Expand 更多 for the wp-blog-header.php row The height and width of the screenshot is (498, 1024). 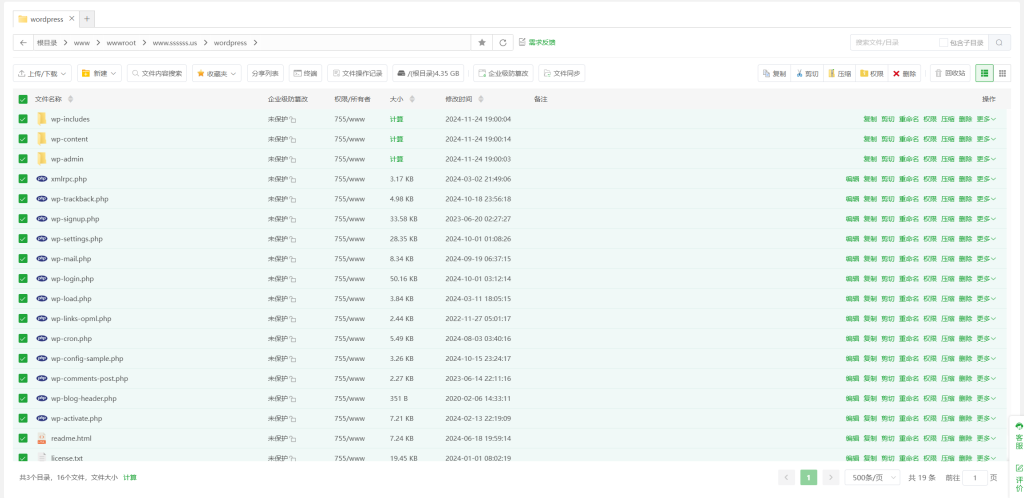(x=986, y=398)
